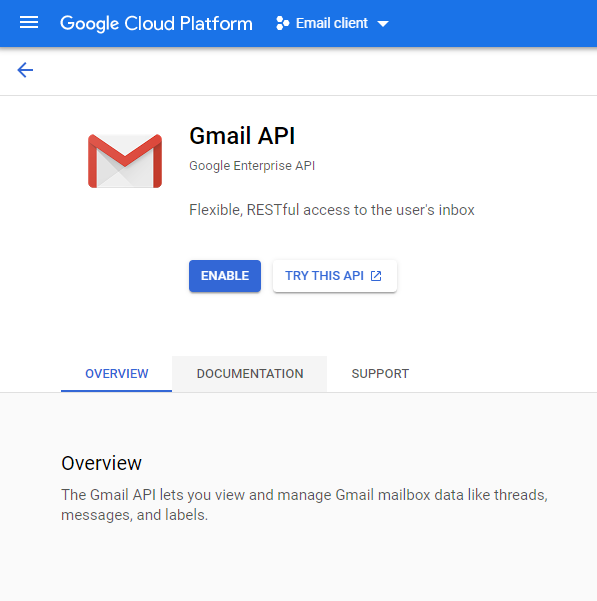
Task: Go back using the left arrow
Action: (x=25, y=70)
